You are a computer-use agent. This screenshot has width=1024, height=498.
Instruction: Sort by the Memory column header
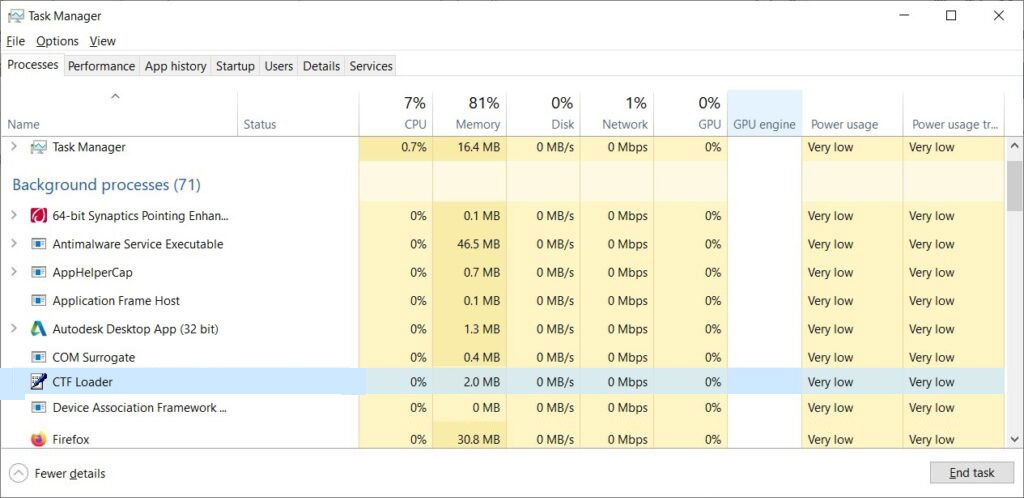click(x=470, y=114)
